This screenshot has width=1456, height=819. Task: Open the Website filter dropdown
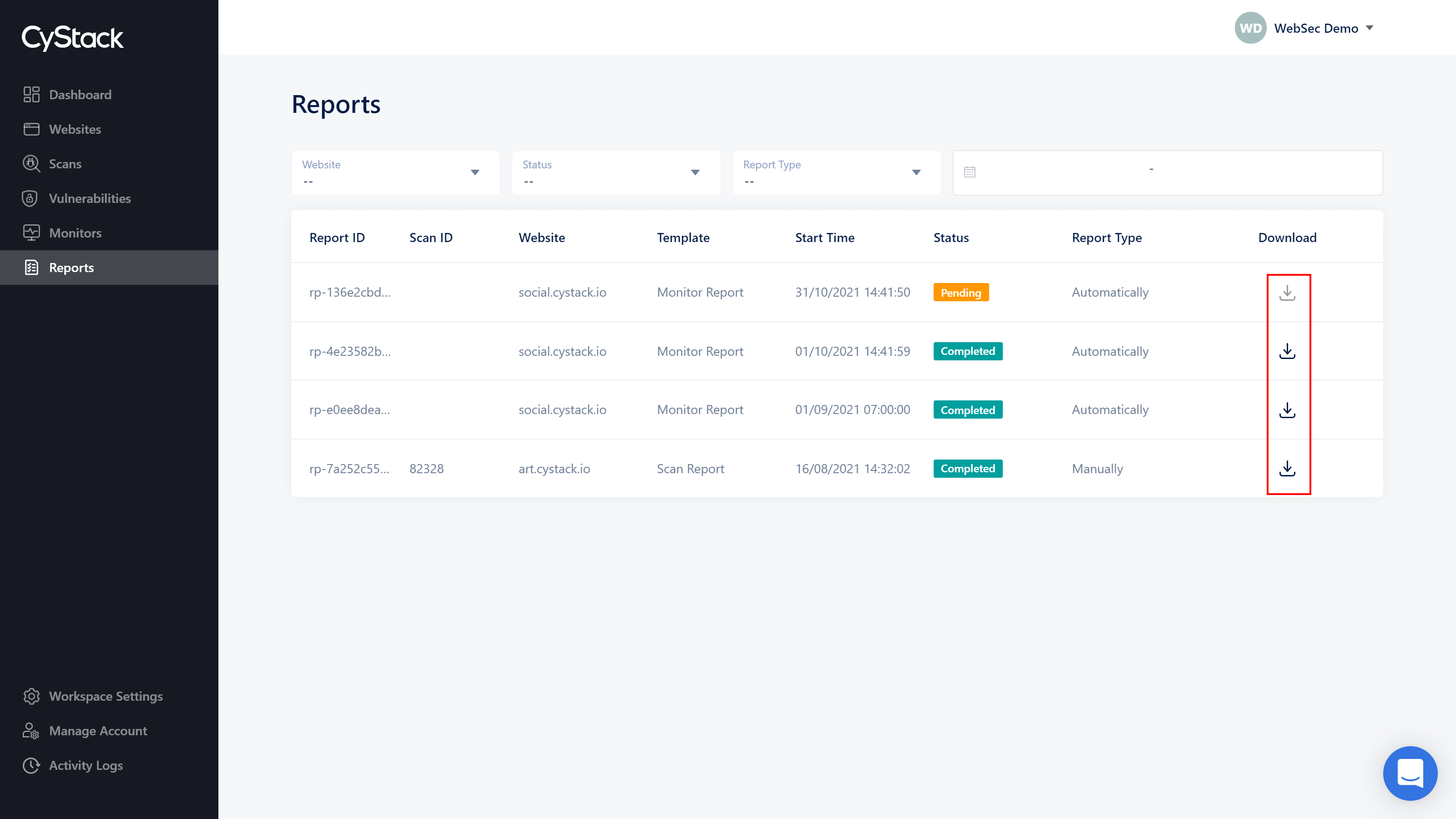tap(395, 172)
